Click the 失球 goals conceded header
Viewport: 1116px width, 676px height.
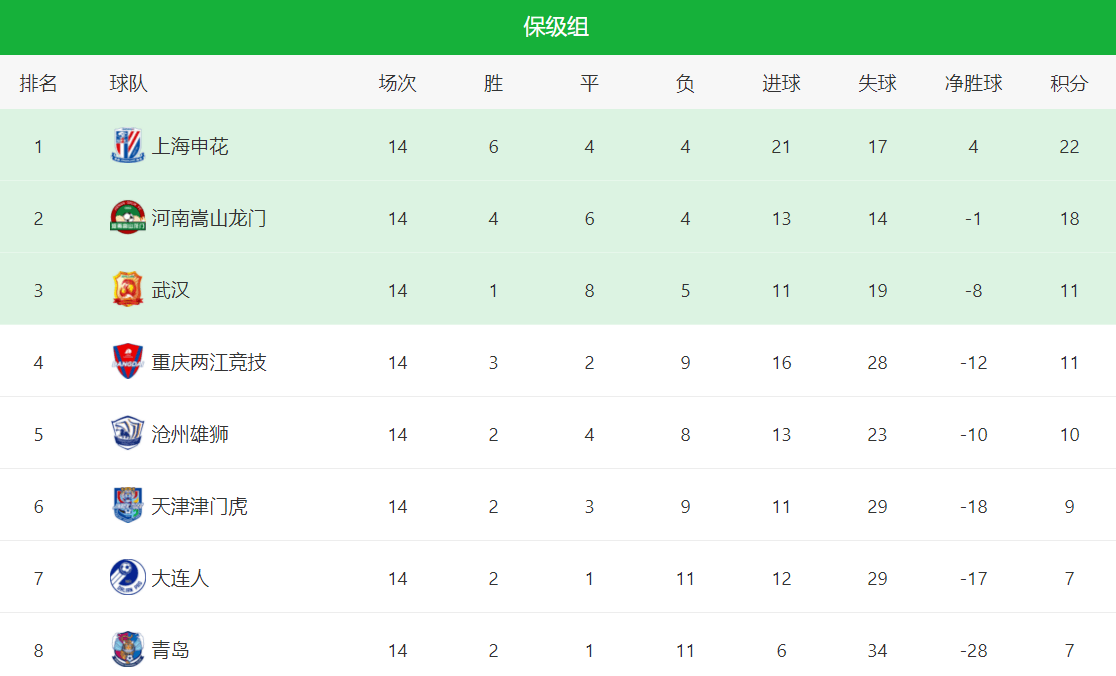pyautogui.click(x=877, y=83)
